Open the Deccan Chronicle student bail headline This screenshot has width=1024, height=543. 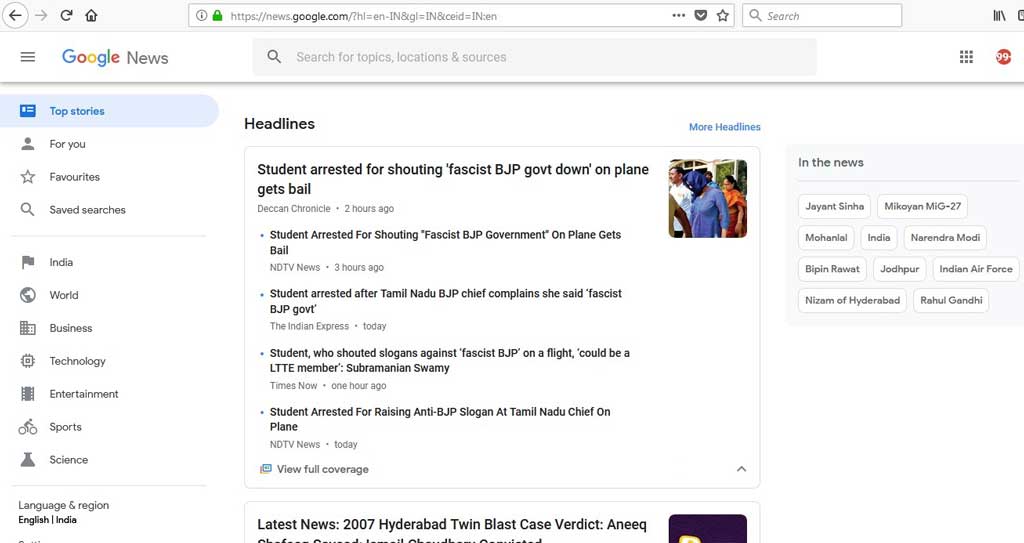(x=453, y=179)
